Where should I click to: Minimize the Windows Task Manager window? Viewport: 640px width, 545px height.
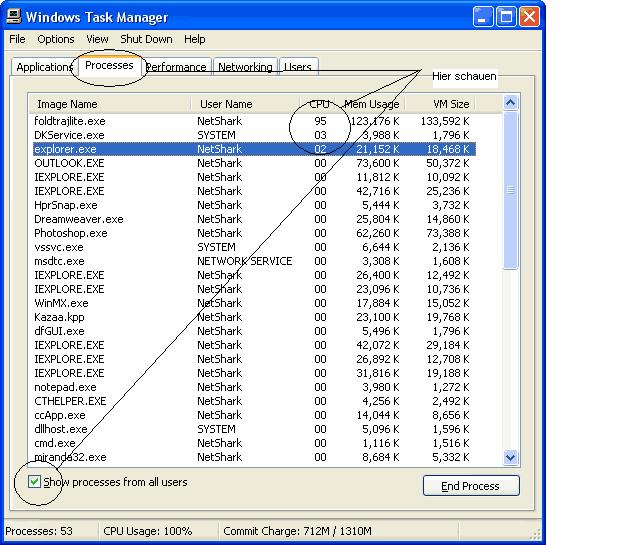coord(482,17)
